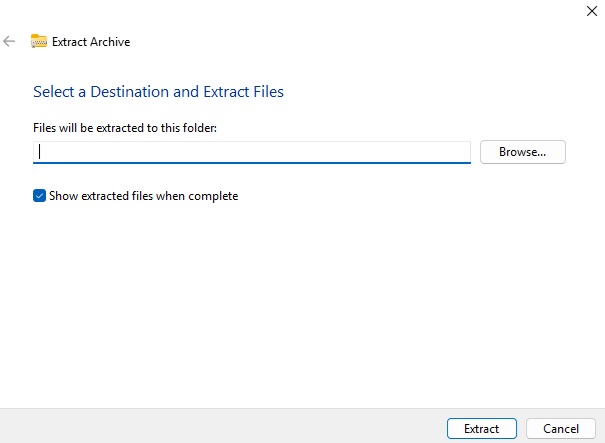The width and height of the screenshot is (605, 443).
Task: Select Browse... to choose a destination folder
Action: pos(523,152)
